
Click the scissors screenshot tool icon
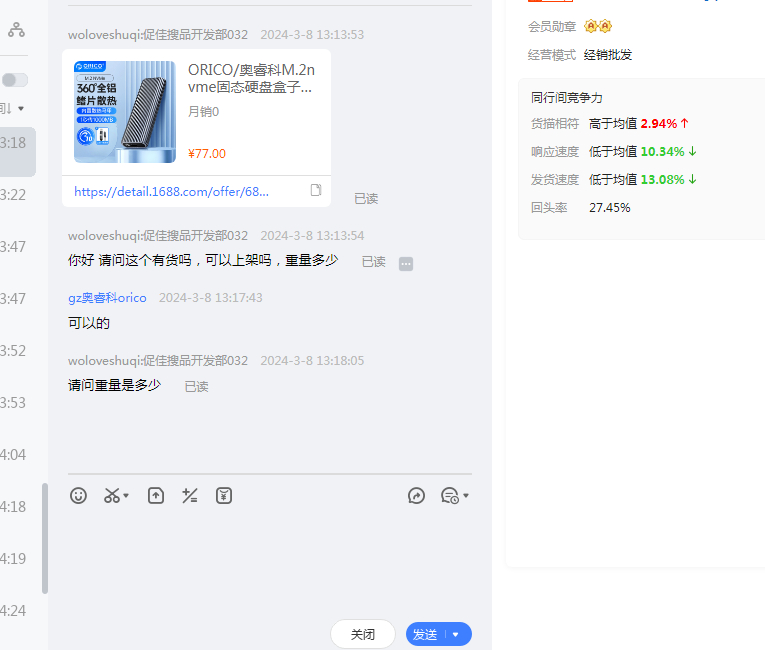click(x=112, y=495)
